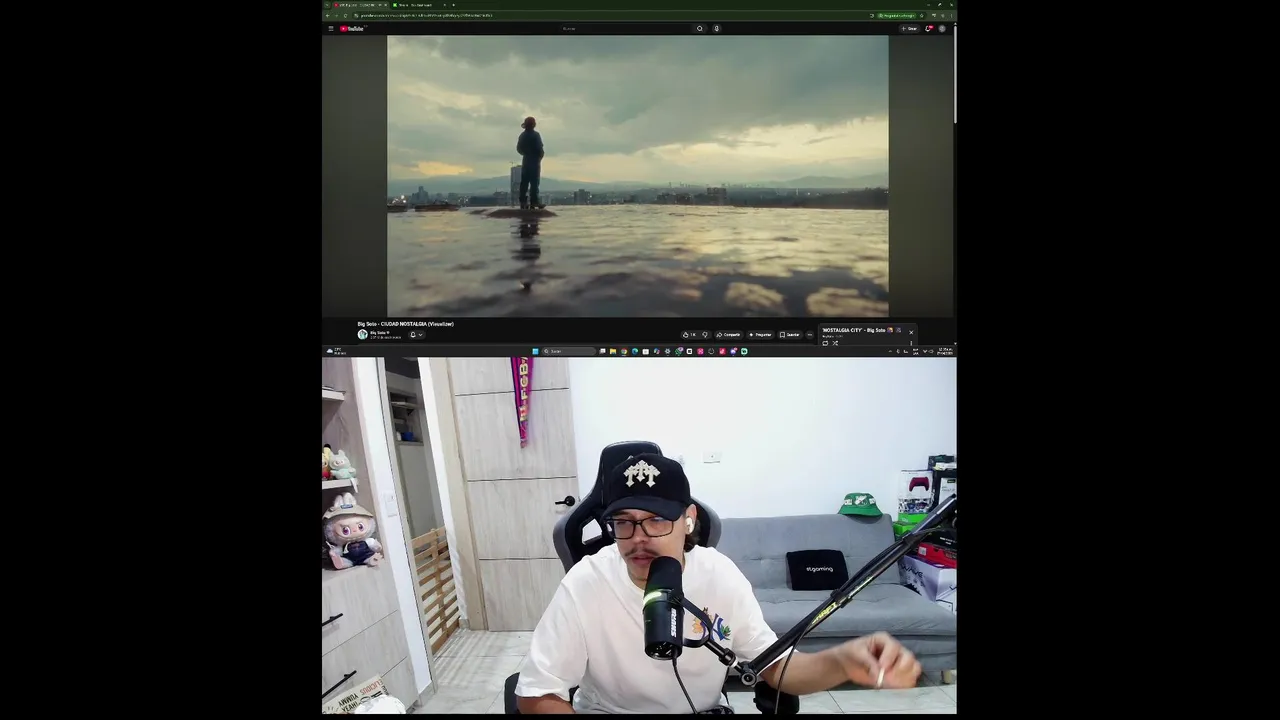Toggle loop playlist icon
Viewport: 1280px width, 720px height.
[x=825, y=343]
